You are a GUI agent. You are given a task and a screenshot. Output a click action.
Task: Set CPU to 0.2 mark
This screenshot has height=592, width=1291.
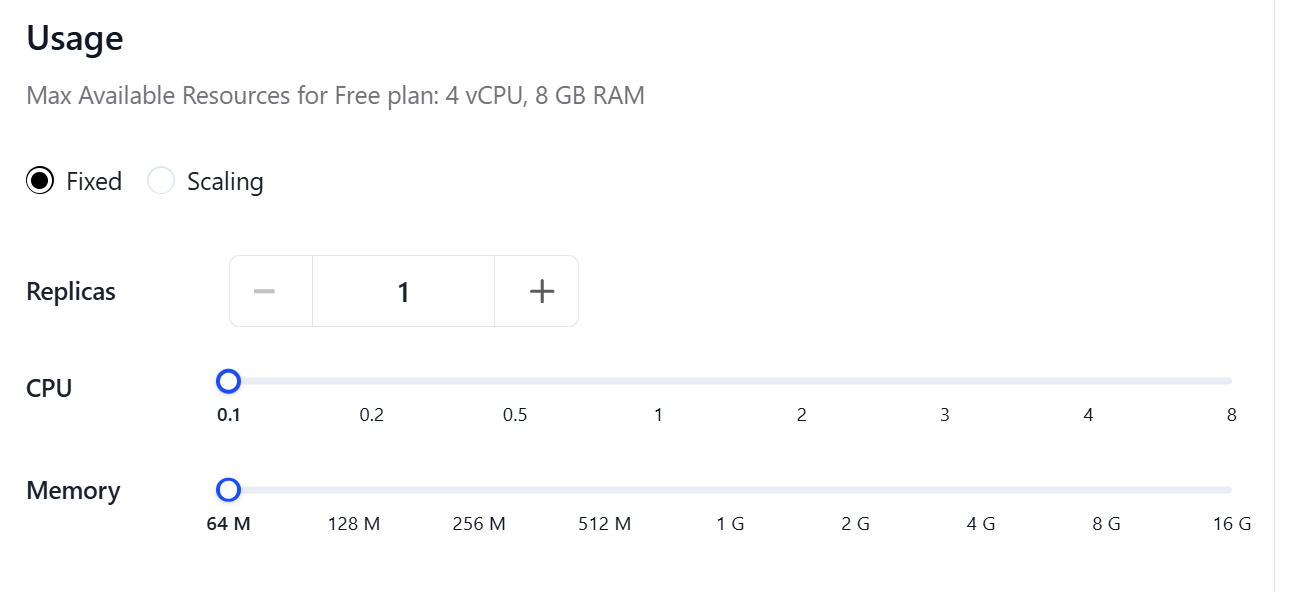pos(372,381)
